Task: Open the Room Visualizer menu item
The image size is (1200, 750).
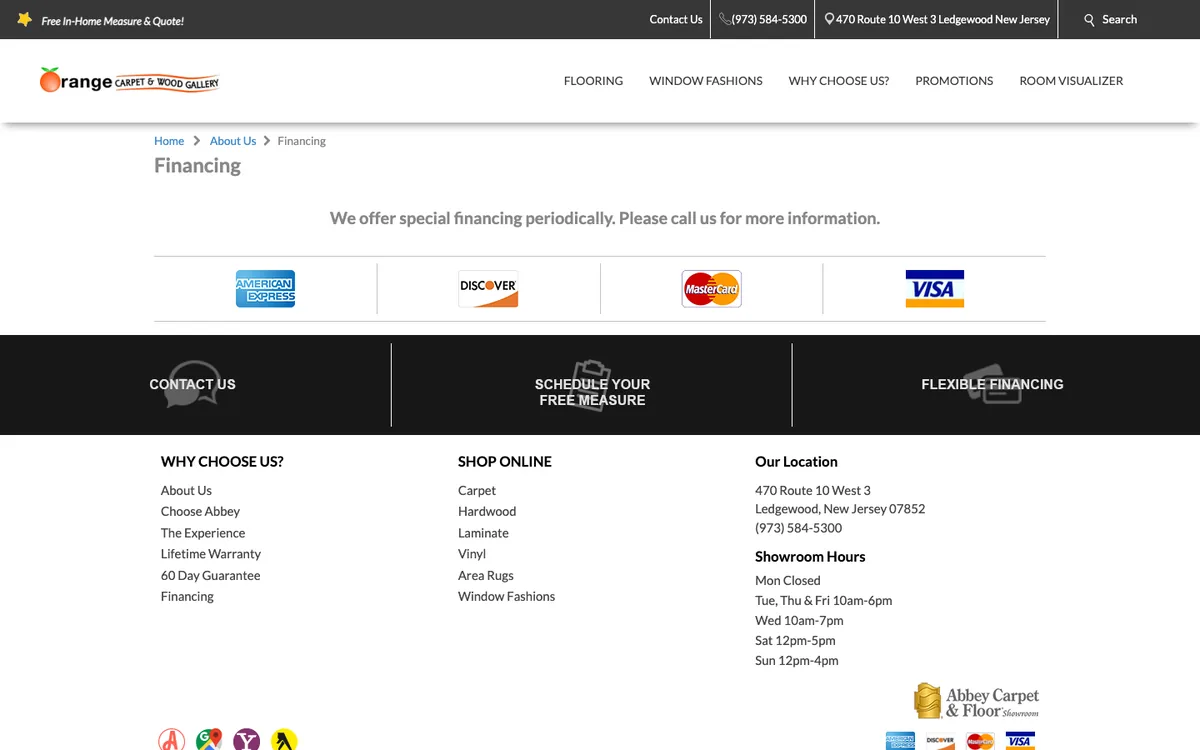Action: coord(1071,81)
